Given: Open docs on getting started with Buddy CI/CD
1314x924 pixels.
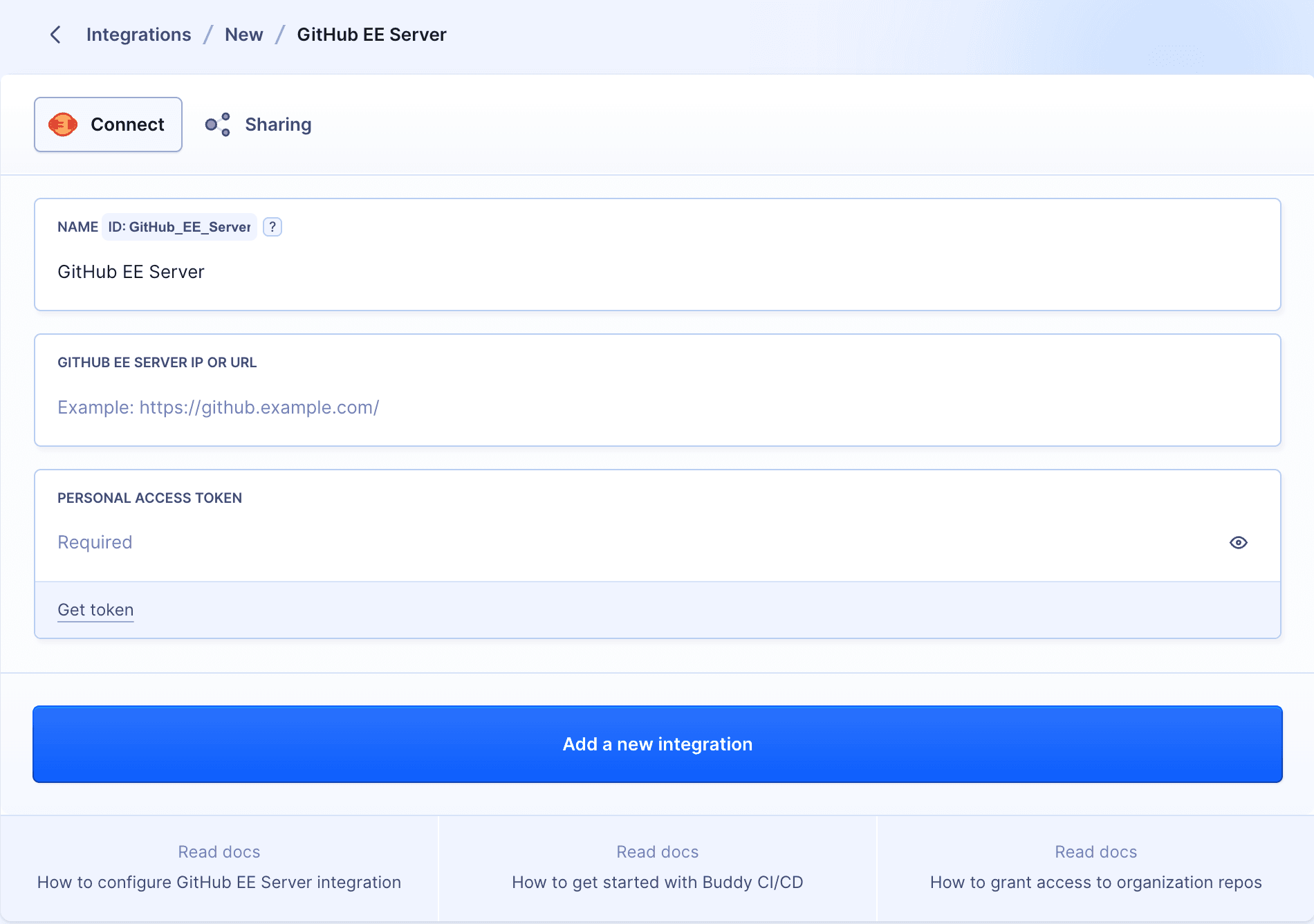Looking at the screenshot, I should pos(658,868).
